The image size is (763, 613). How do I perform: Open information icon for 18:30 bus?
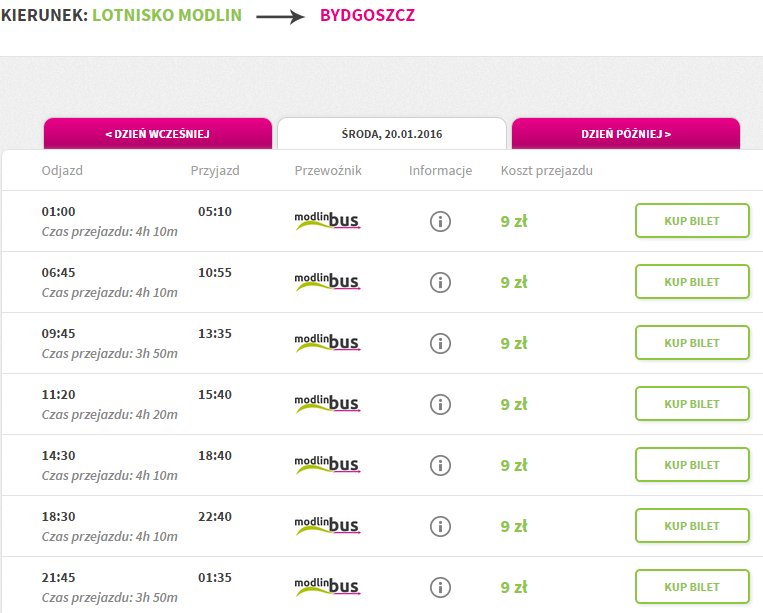(x=440, y=526)
